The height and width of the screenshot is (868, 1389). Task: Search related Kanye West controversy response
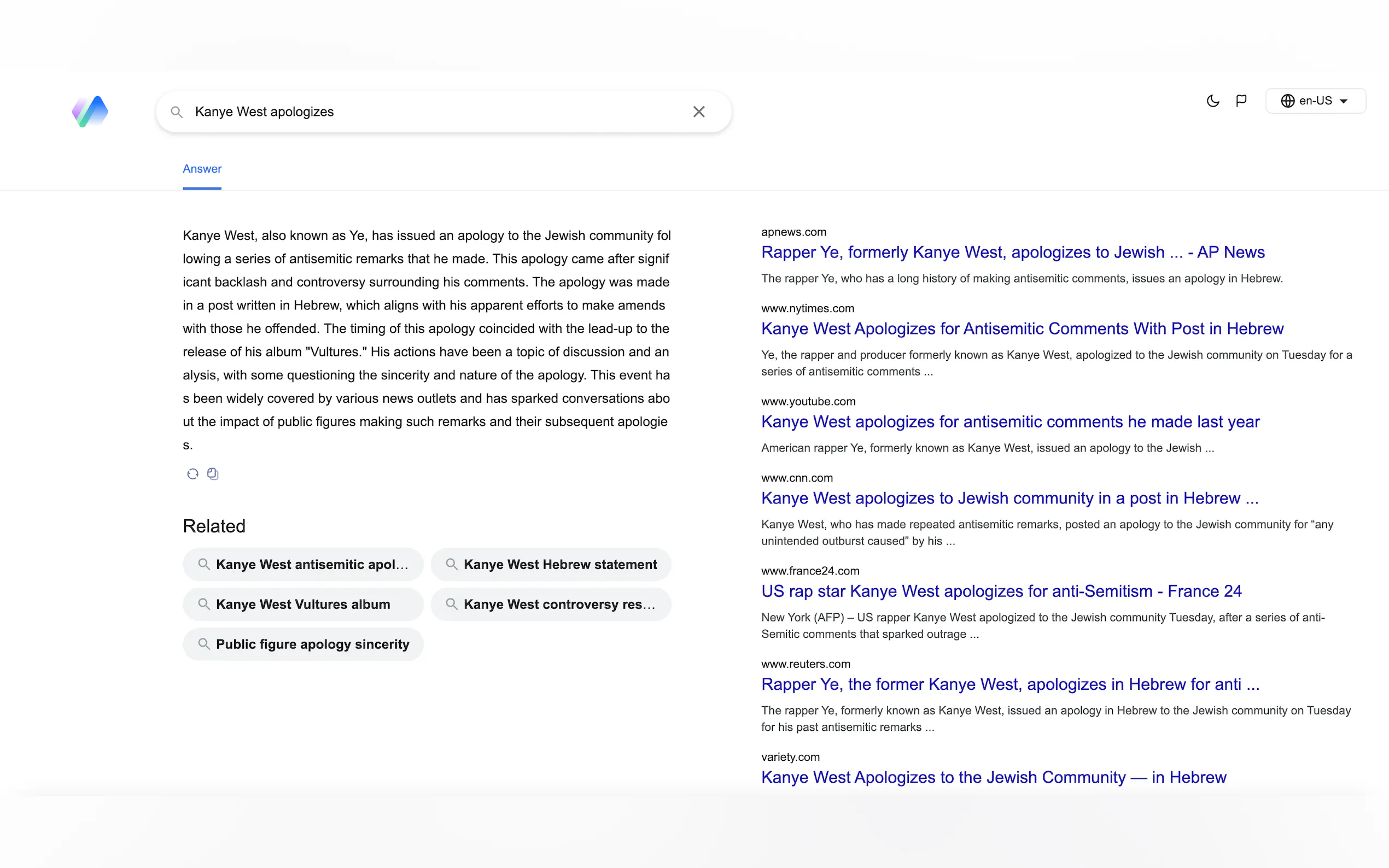coord(551,604)
